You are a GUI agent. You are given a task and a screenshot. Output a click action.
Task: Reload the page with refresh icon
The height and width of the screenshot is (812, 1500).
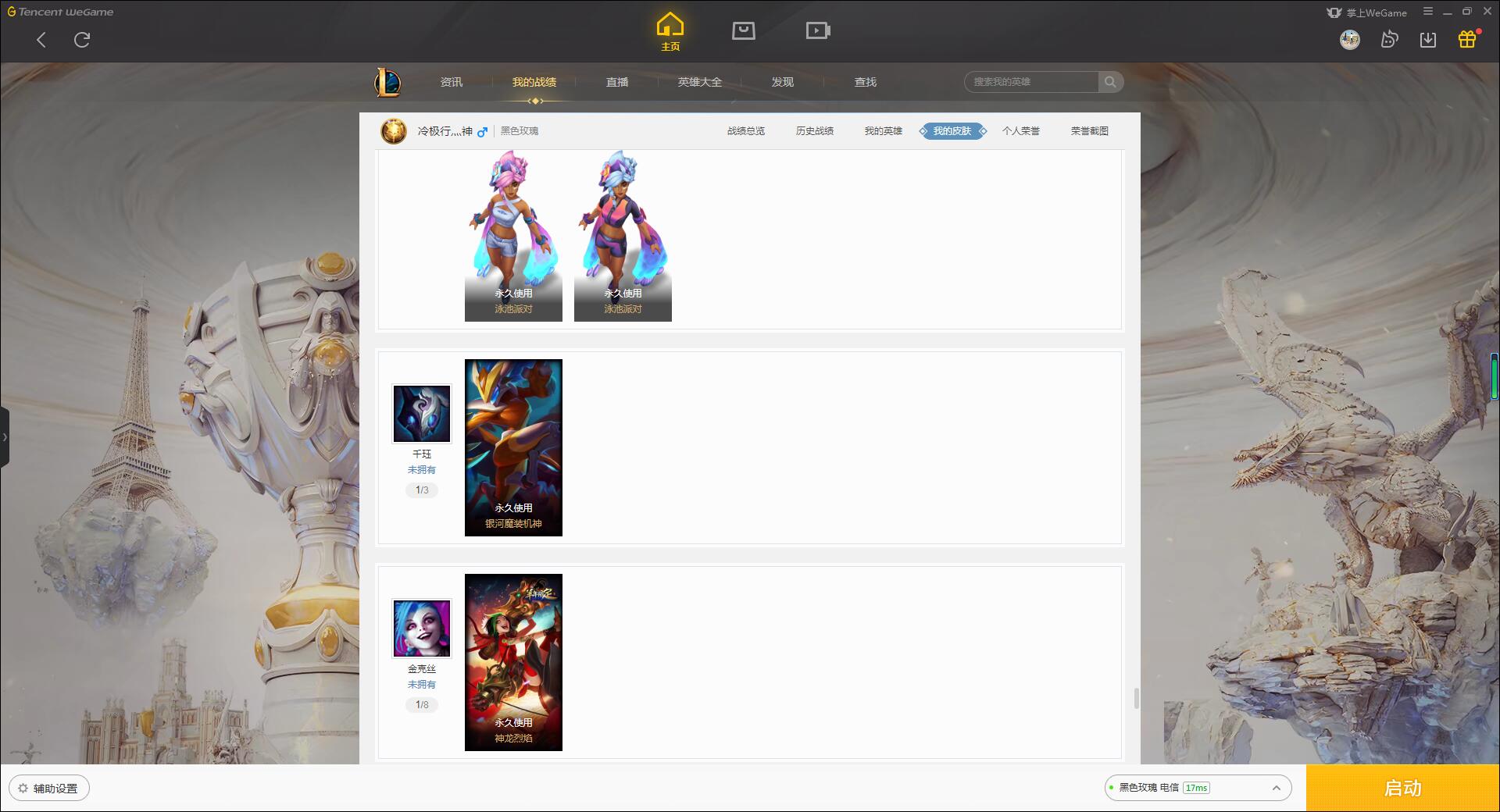tap(82, 40)
